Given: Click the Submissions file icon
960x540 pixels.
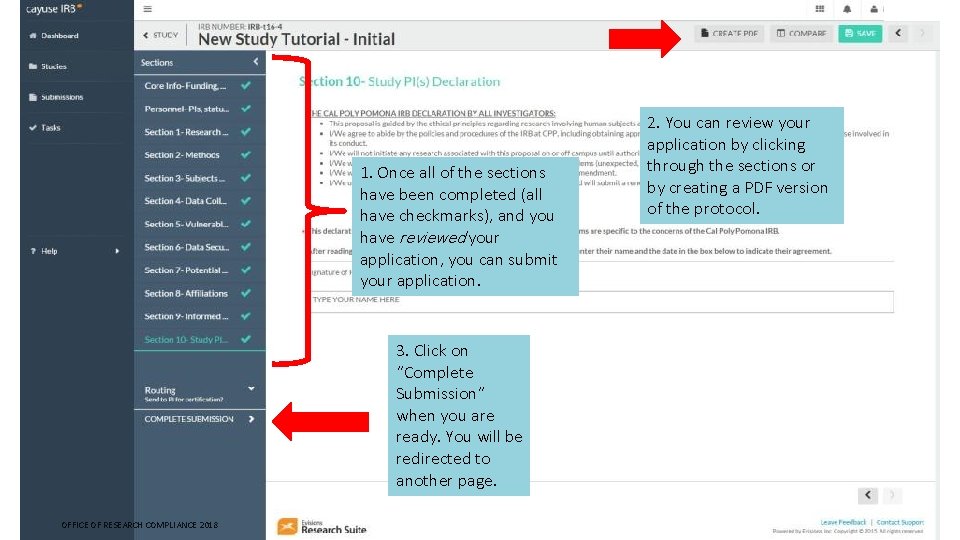Looking at the screenshot, I should (32, 97).
